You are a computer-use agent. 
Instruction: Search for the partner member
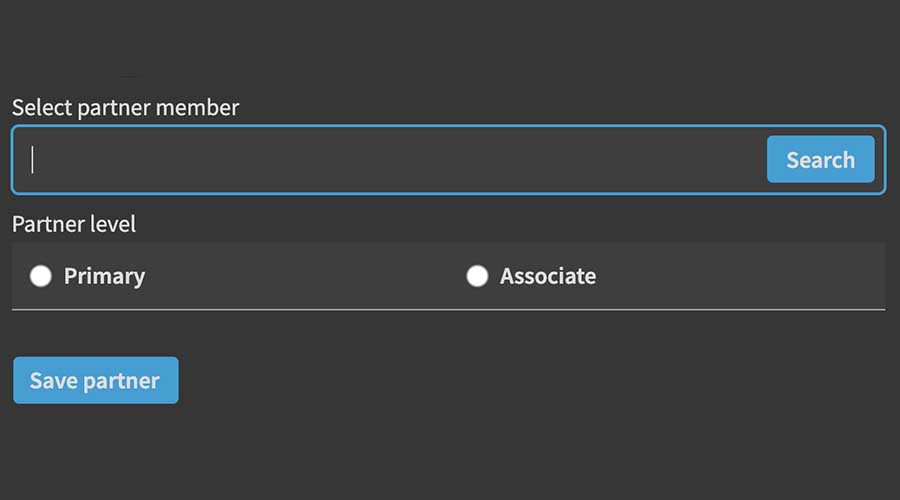(820, 160)
